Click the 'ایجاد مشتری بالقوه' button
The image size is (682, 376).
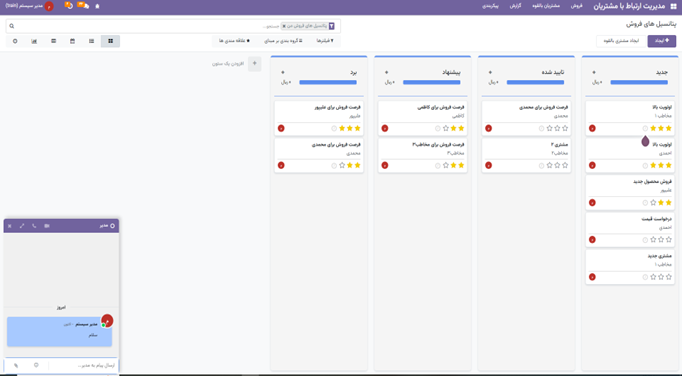pos(621,41)
